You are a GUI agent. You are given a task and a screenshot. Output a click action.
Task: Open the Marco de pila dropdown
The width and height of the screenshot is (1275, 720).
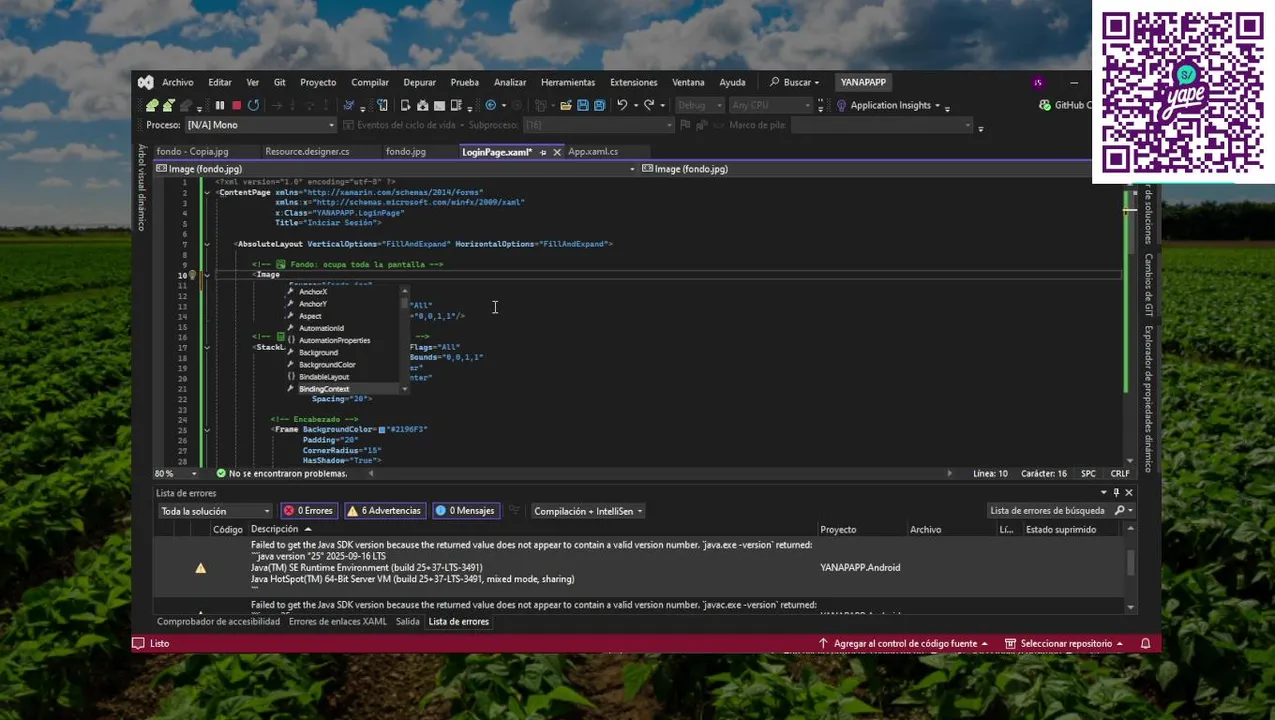(882, 125)
